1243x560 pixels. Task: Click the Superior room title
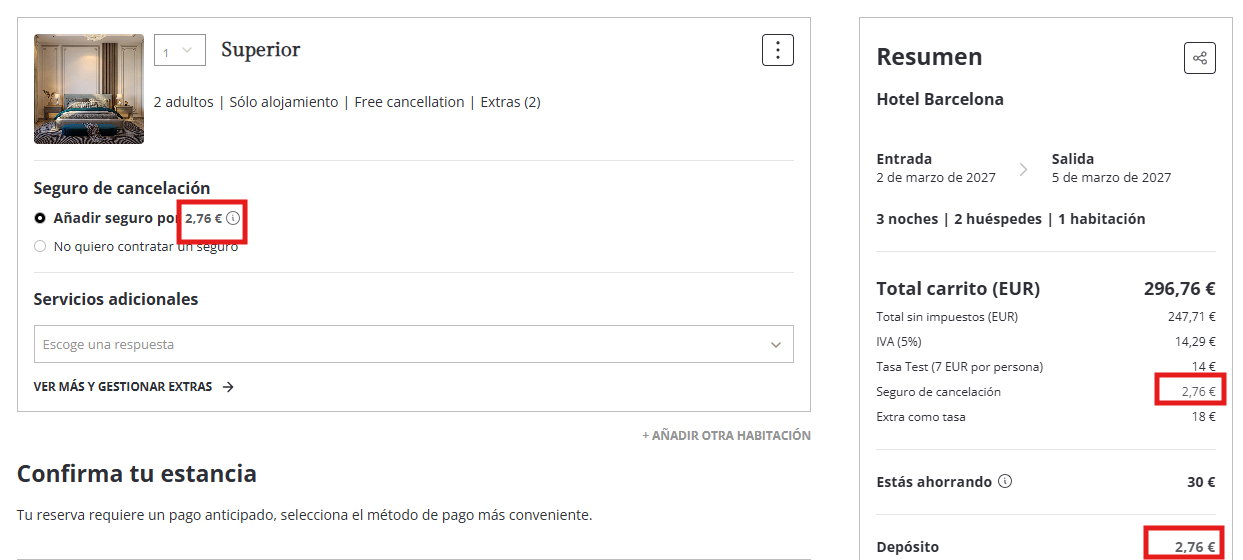click(261, 49)
